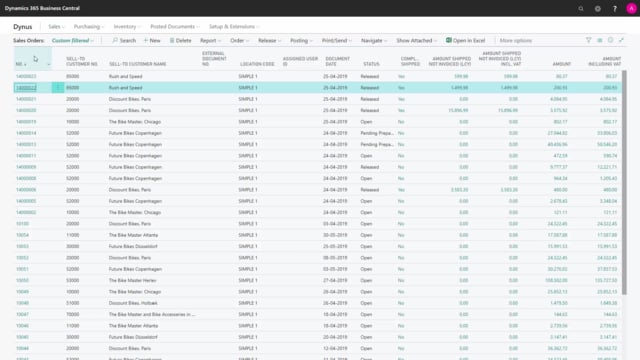Click Released status in order 14000009 row
Screen dimensions: 640x360
(370, 167)
